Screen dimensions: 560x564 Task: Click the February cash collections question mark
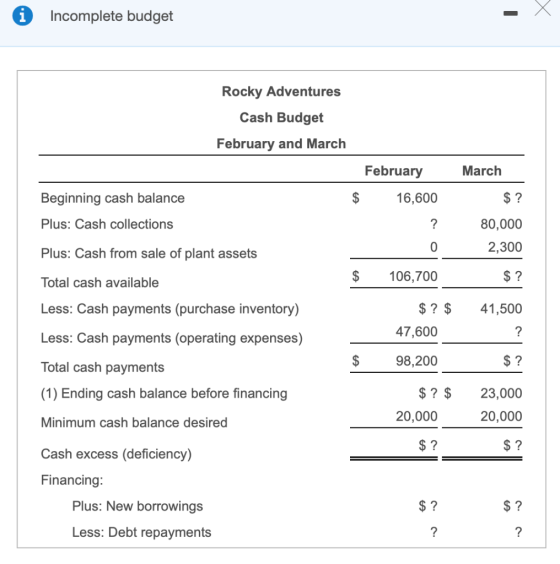(434, 224)
